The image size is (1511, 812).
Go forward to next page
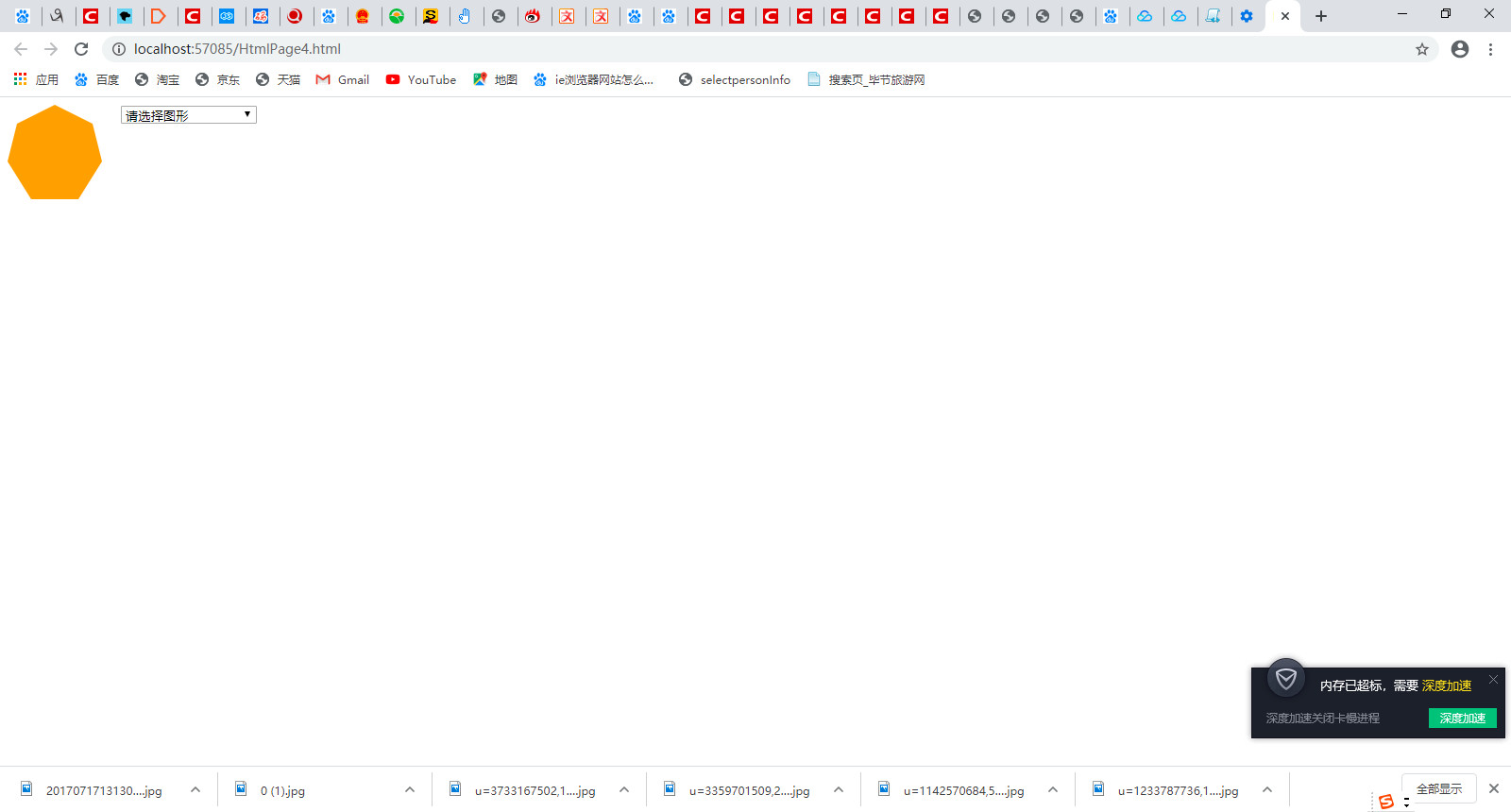(51, 49)
